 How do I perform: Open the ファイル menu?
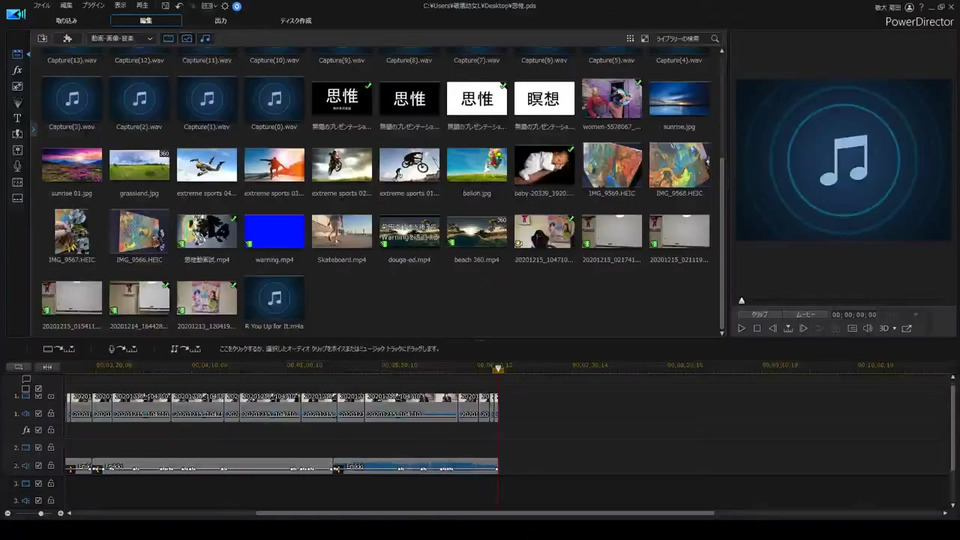(42, 6)
